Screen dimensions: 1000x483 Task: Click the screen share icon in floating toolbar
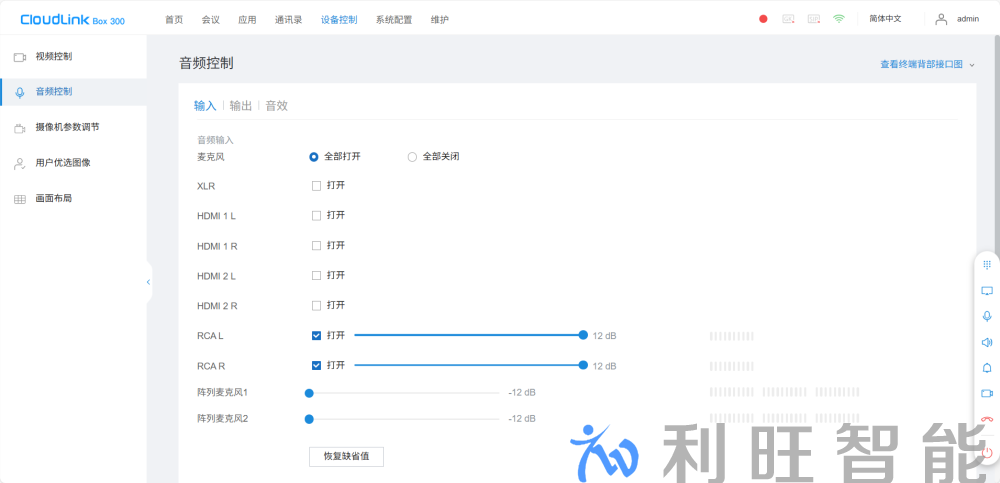[x=987, y=291]
